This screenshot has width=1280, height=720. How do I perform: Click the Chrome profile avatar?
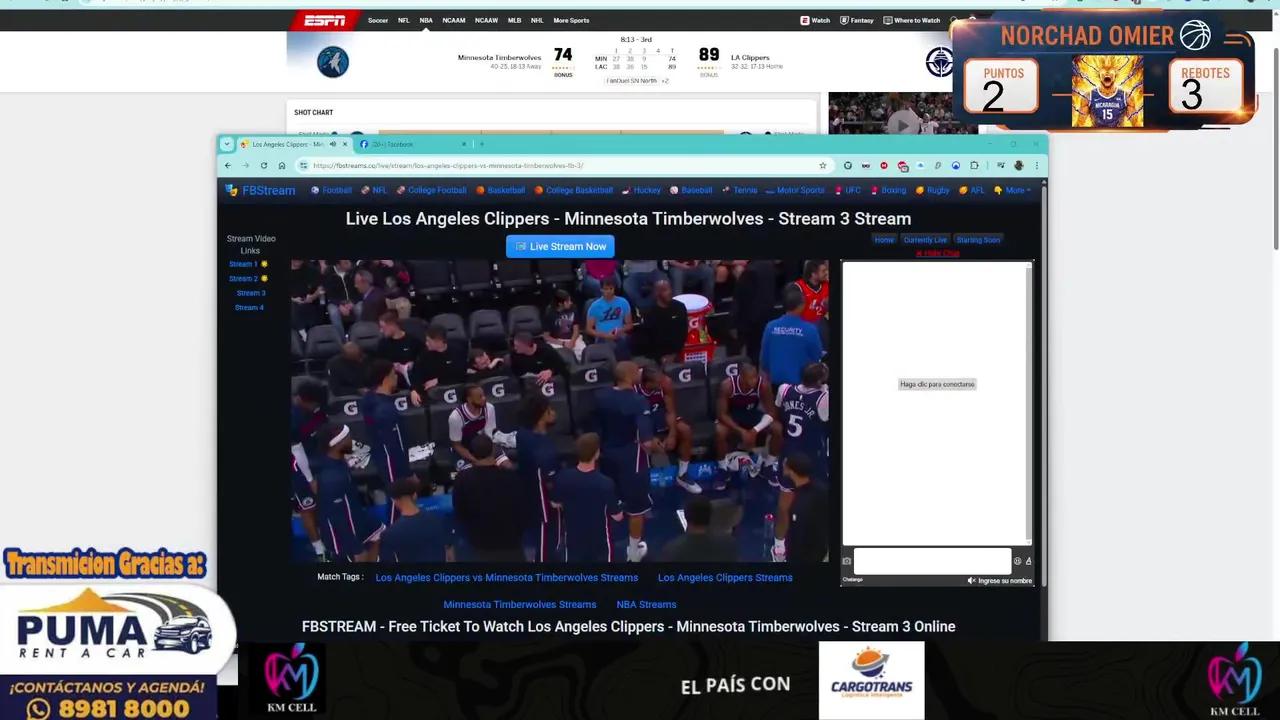tap(1019, 165)
